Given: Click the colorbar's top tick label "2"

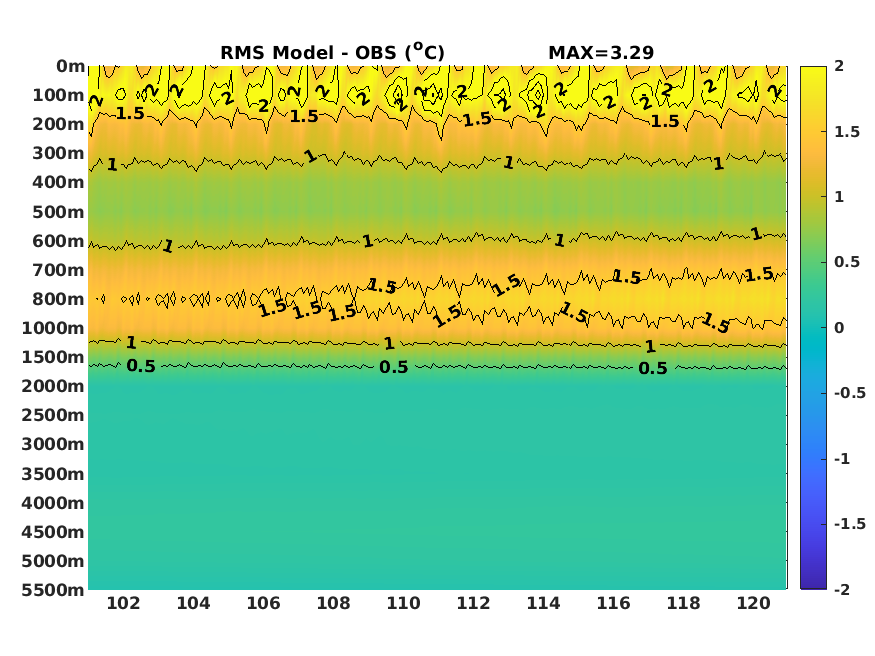Looking at the screenshot, I should point(839,66).
